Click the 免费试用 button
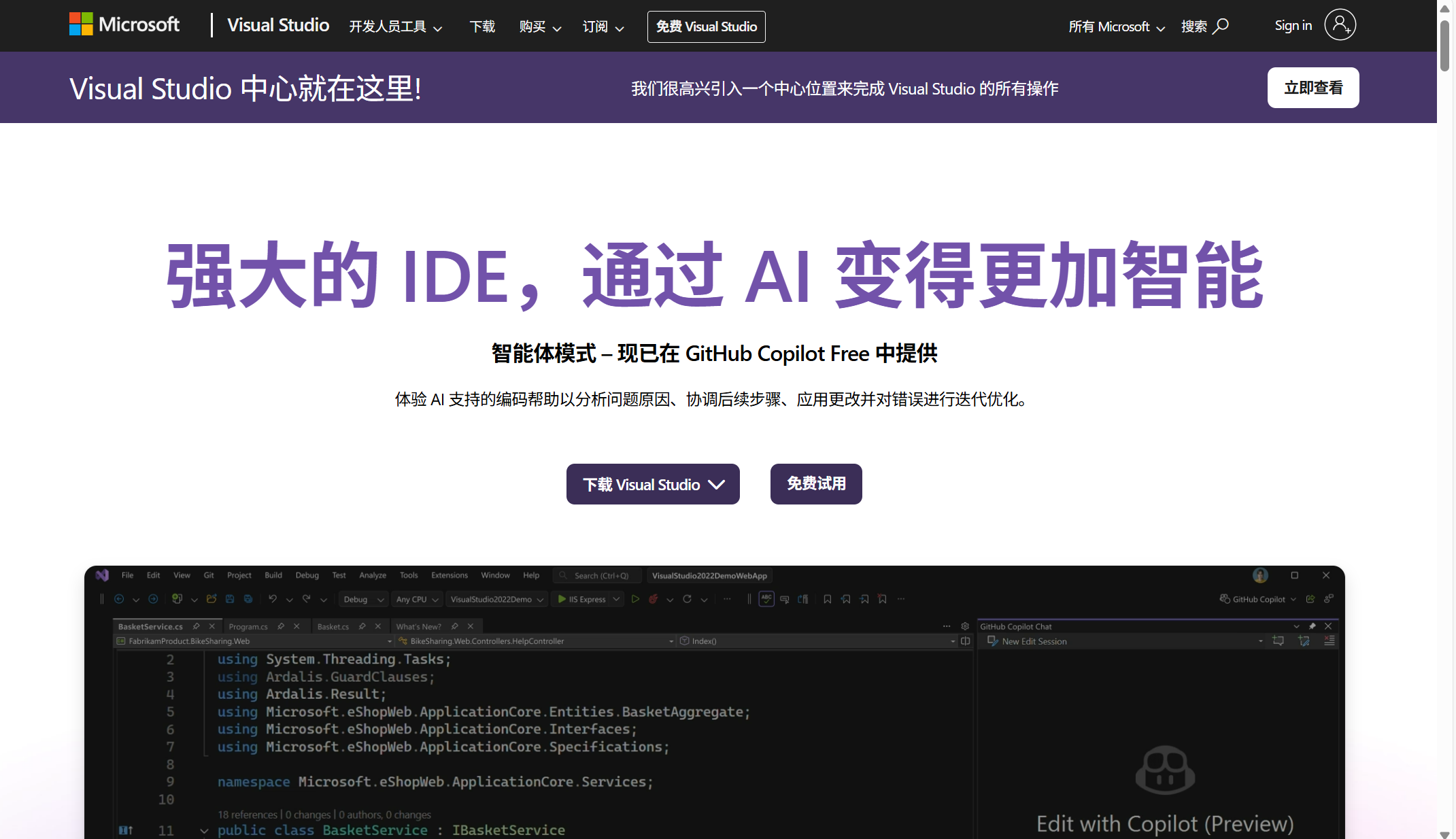The height and width of the screenshot is (839, 1456). click(x=815, y=484)
